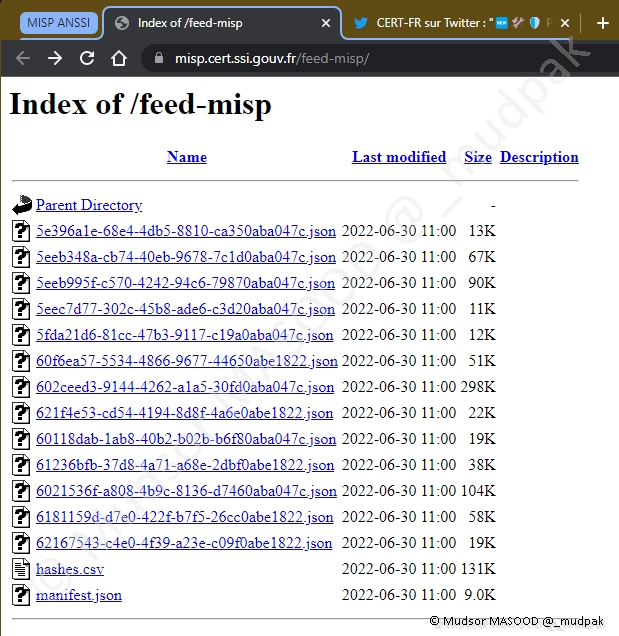Screen dimensions: 619x636
Task: Reload the page with refresh icon
Action: (87, 58)
